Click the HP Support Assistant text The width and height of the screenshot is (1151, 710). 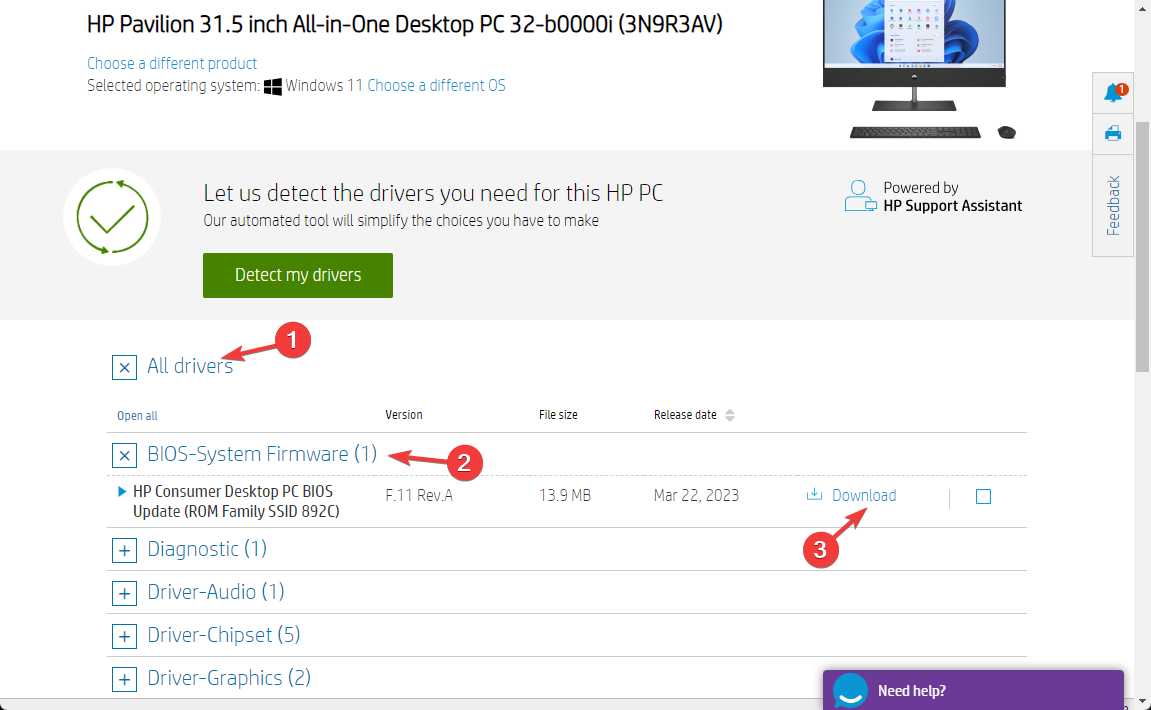(x=952, y=206)
